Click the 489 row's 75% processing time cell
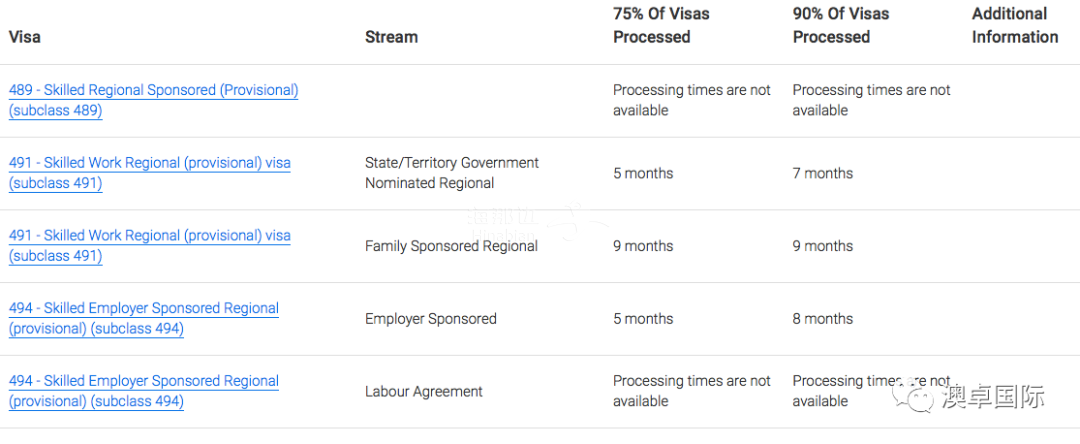The width and height of the screenshot is (1080, 444). (x=691, y=100)
